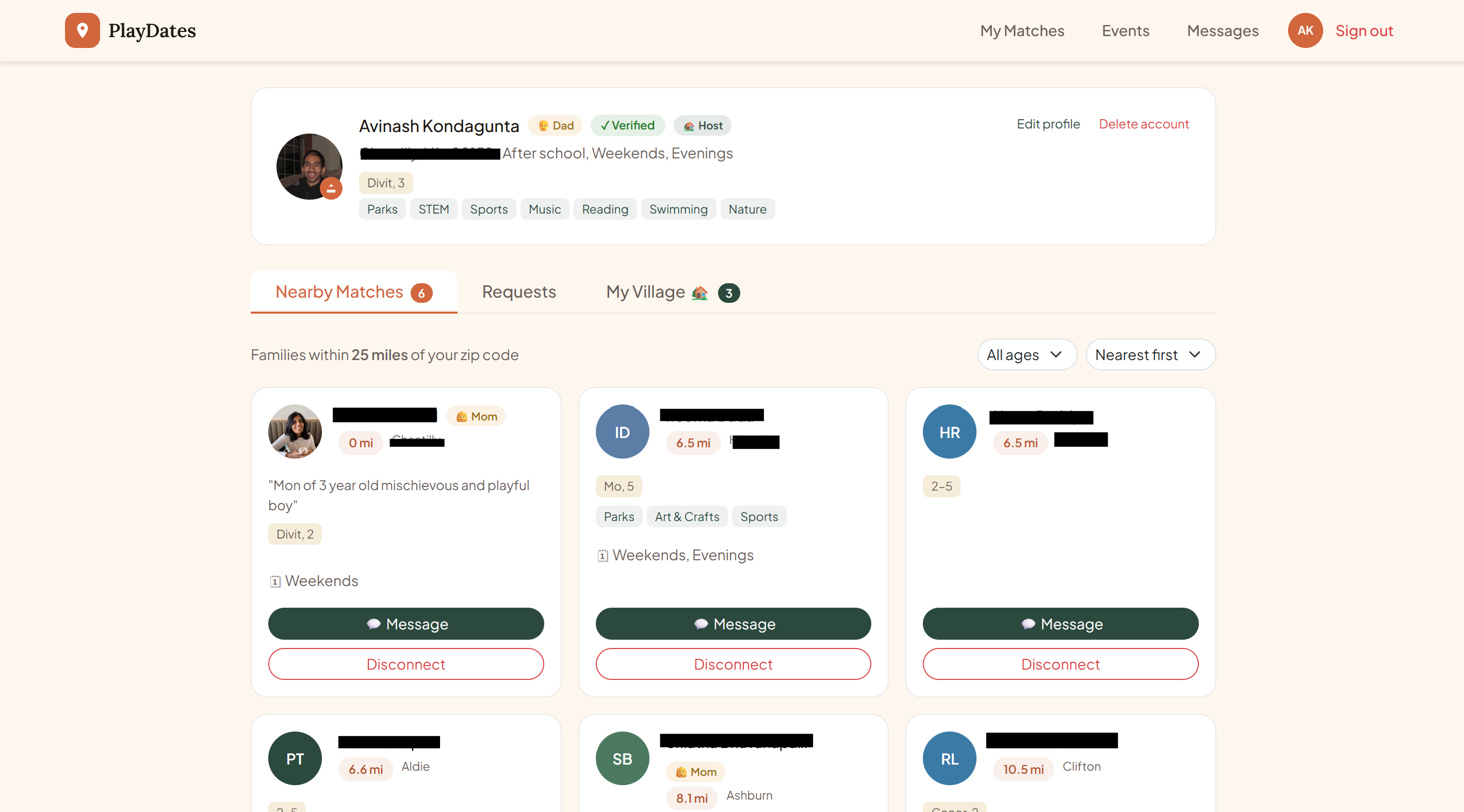This screenshot has height=812, width=1464.
Task: Click the 8.1 mi distance badge
Action: pos(692,799)
